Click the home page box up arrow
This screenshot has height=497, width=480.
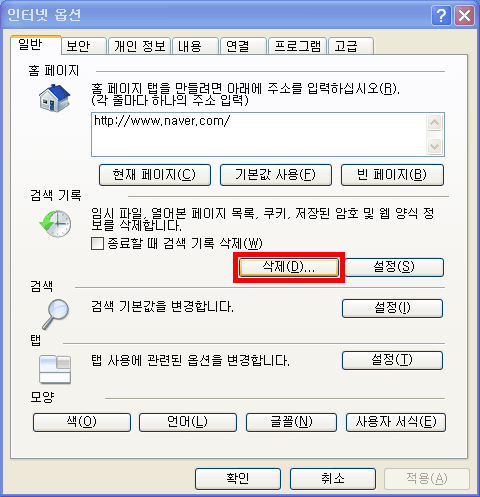coord(435,123)
